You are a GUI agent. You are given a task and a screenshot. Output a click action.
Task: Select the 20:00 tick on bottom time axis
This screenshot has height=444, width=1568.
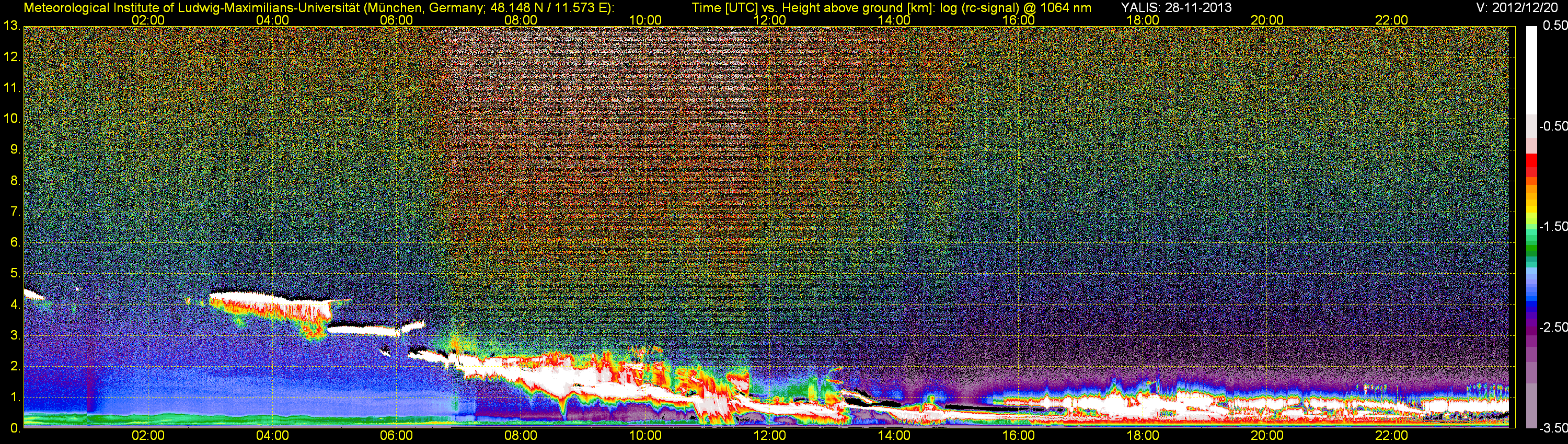click(1267, 436)
